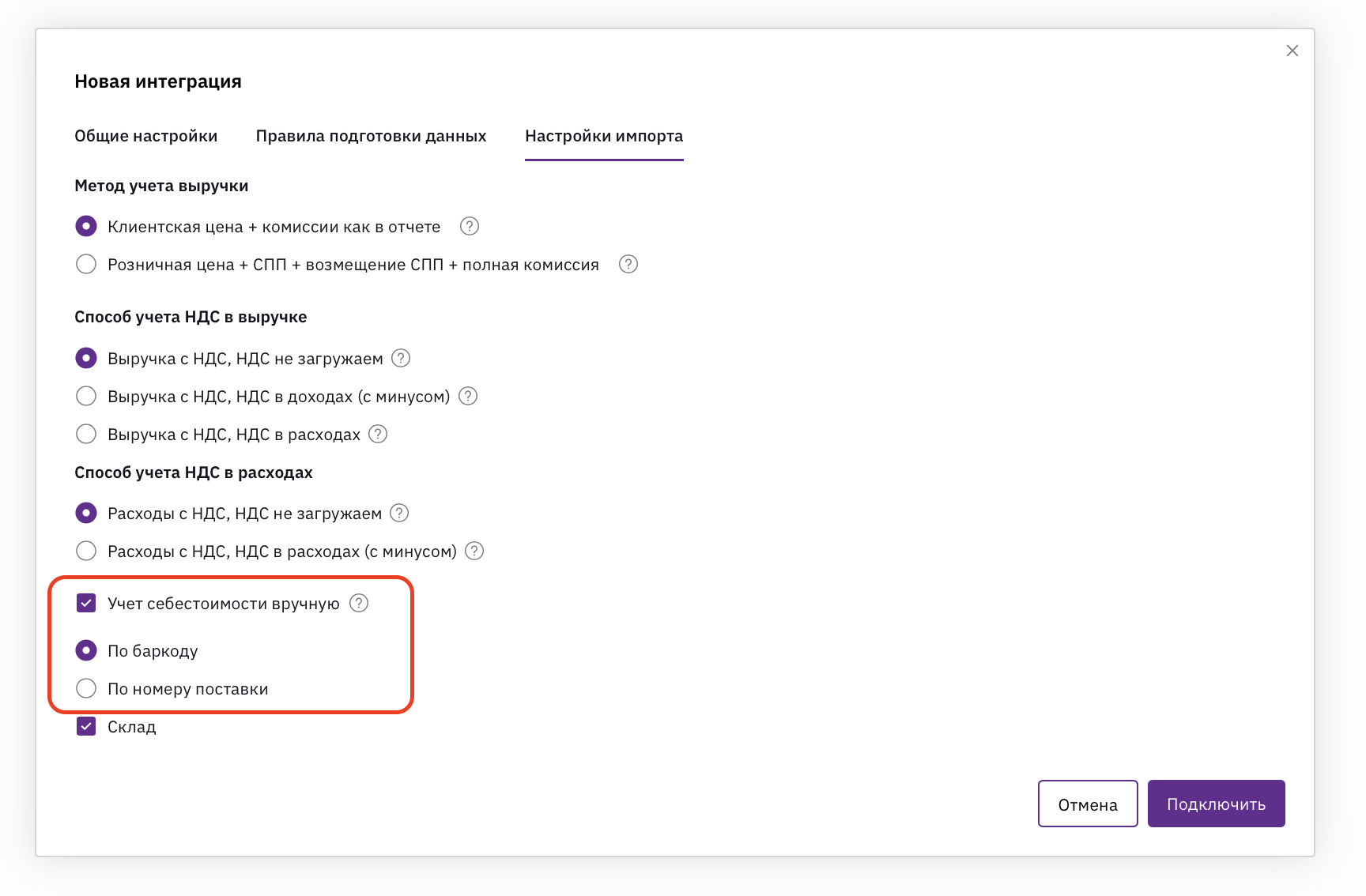1366x896 pixels.
Task: Click help icon next to 'Клиентская цена + комиссии'
Action: tap(470, 227)
